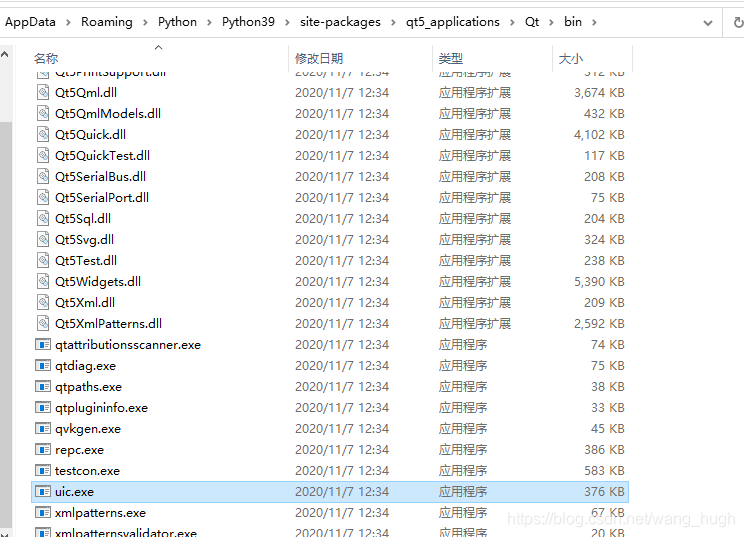744x537 pixels.
Task: Select the file named xmlpatterns.exe
Action: pos(100,512)
